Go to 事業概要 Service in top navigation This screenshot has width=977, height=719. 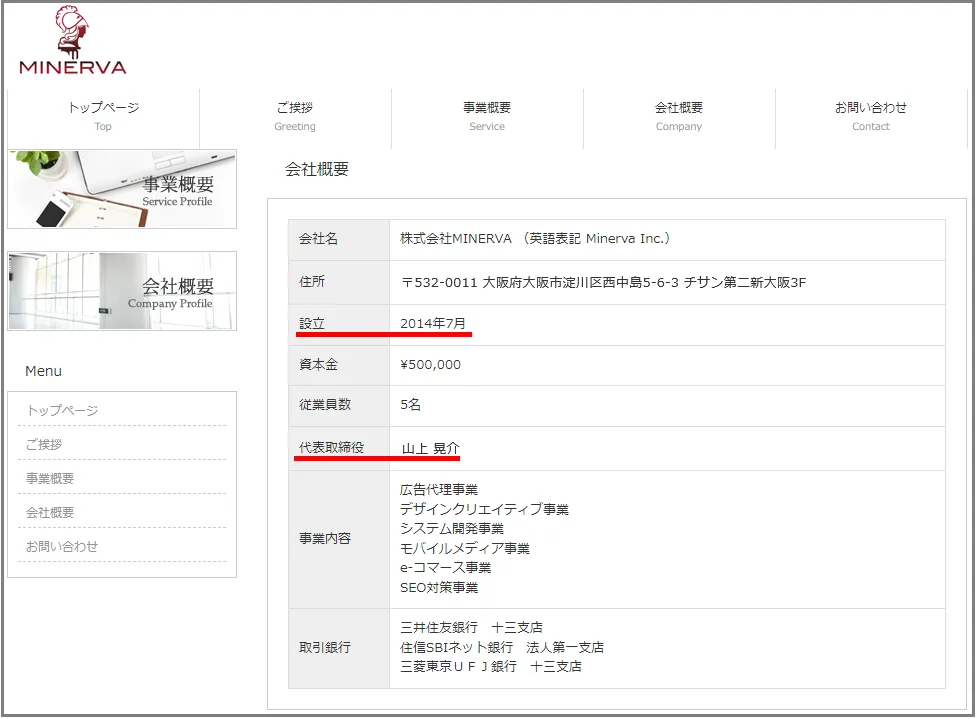pyautogui.click(x=487, y=116)
